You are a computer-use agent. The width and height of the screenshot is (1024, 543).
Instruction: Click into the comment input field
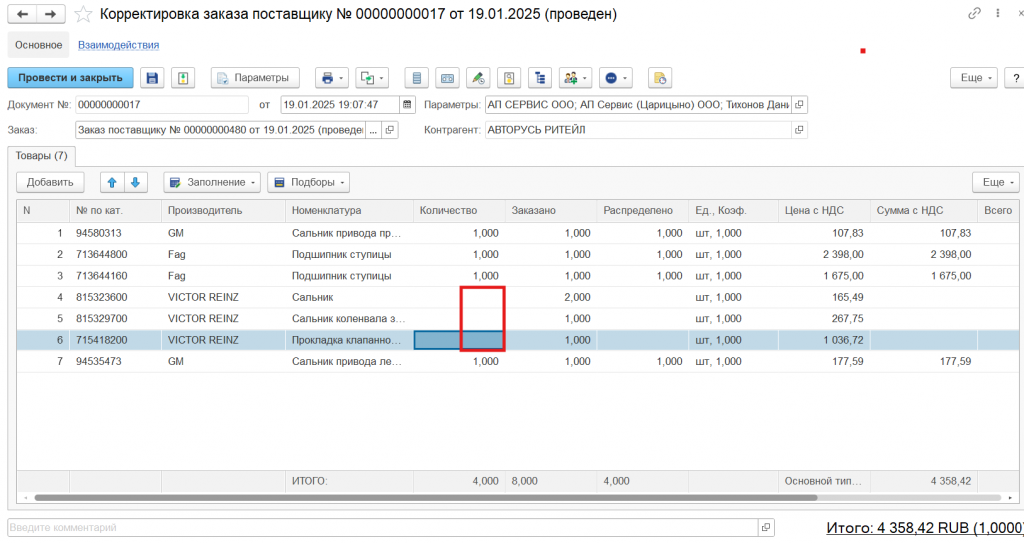(x=380, y=527)
